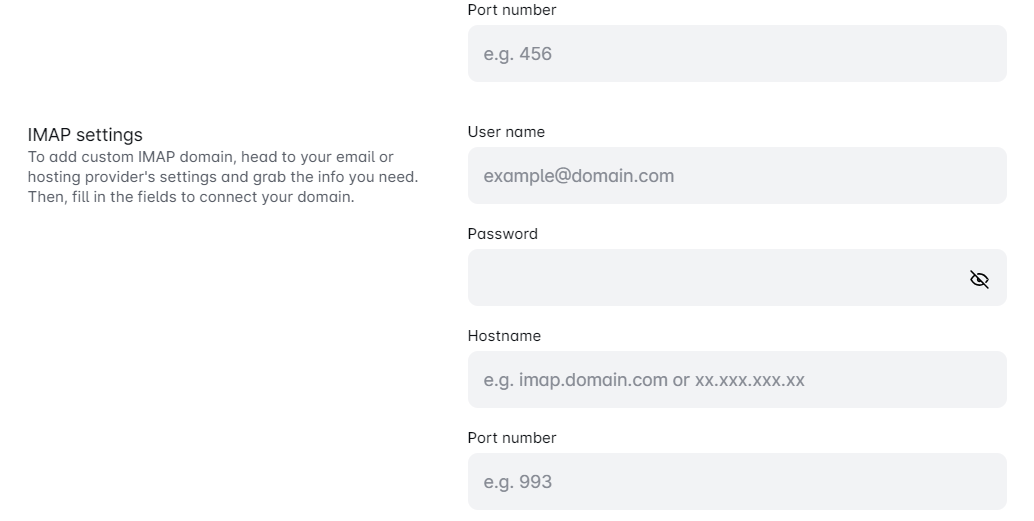Focus the IMAP User name field
Viewport: 1034px width, 521px height.
[736, 176]
